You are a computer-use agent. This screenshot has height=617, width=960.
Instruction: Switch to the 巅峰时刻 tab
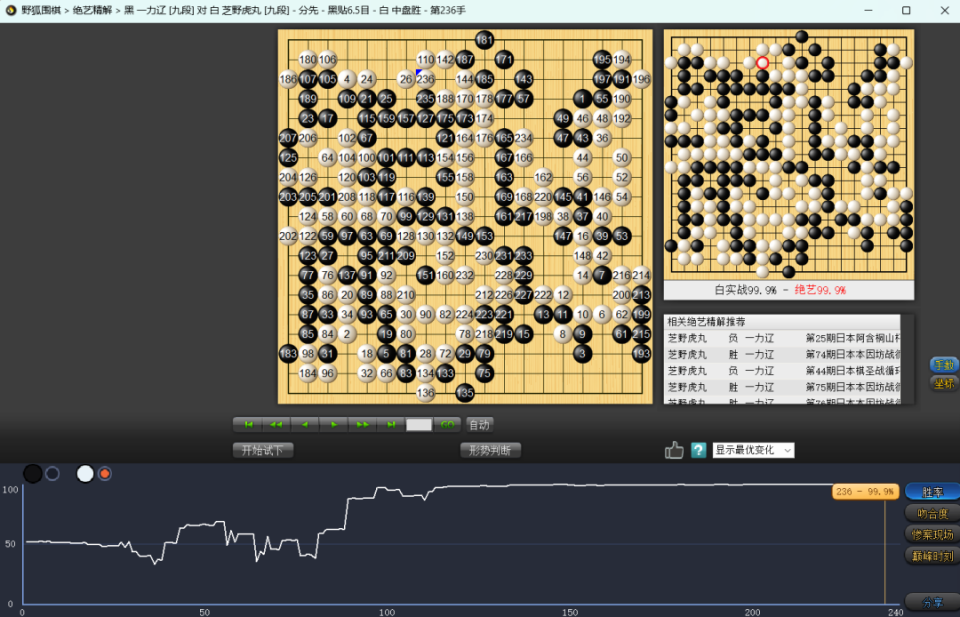click(932, 556)
